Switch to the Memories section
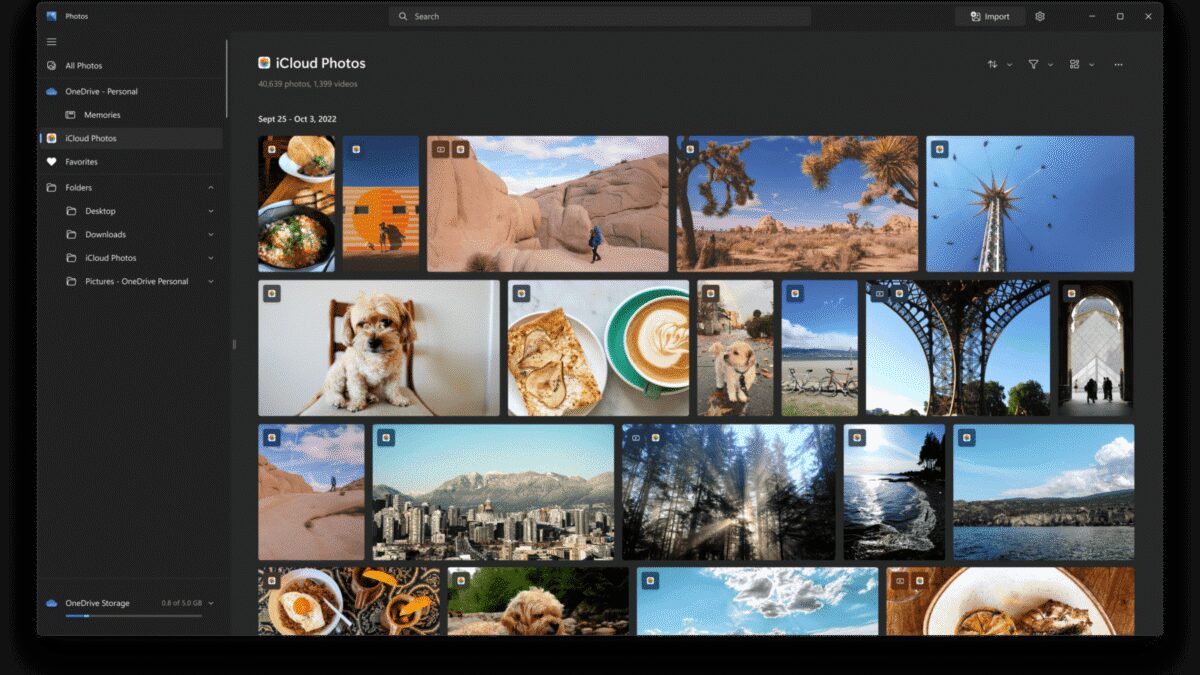Screen dimensions: 1200x675 click(103, 114)
